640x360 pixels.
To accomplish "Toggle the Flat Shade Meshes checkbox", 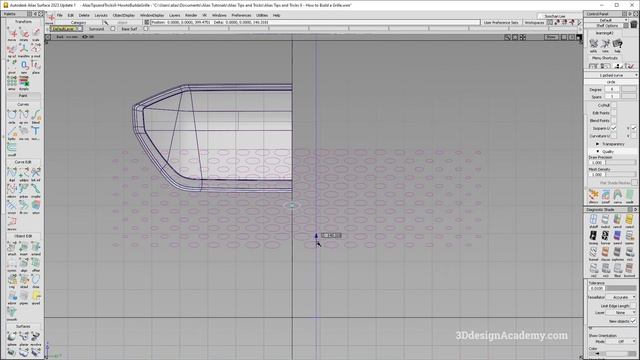I will 634,183.
